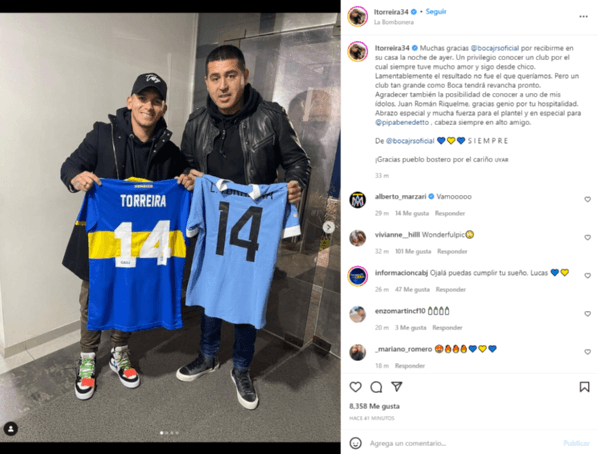This screenshot has width=598, height=454.
Task: Like the post with the heart icon
Action: point(355,387)
